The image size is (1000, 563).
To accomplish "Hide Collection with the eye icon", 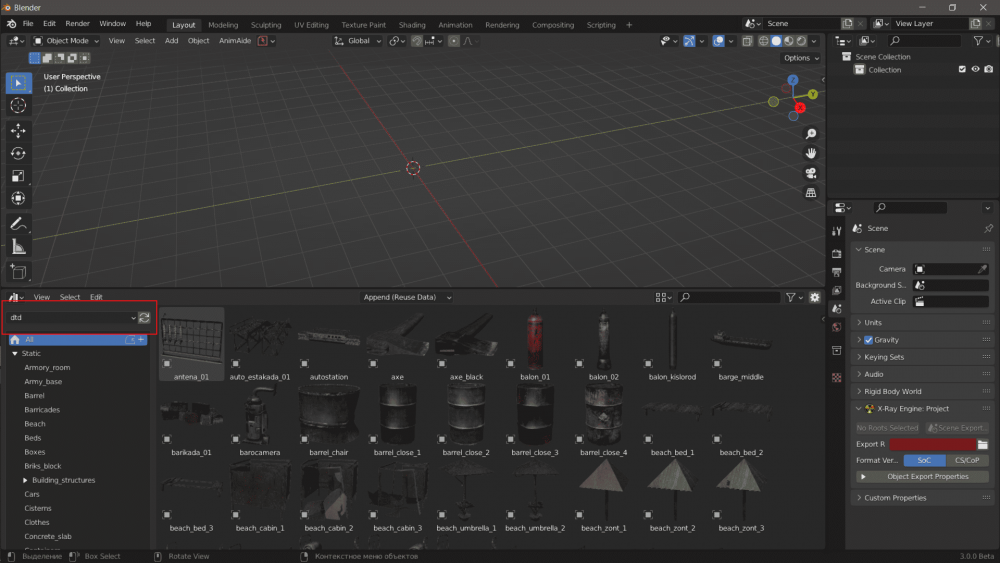I will click(975, 70).
